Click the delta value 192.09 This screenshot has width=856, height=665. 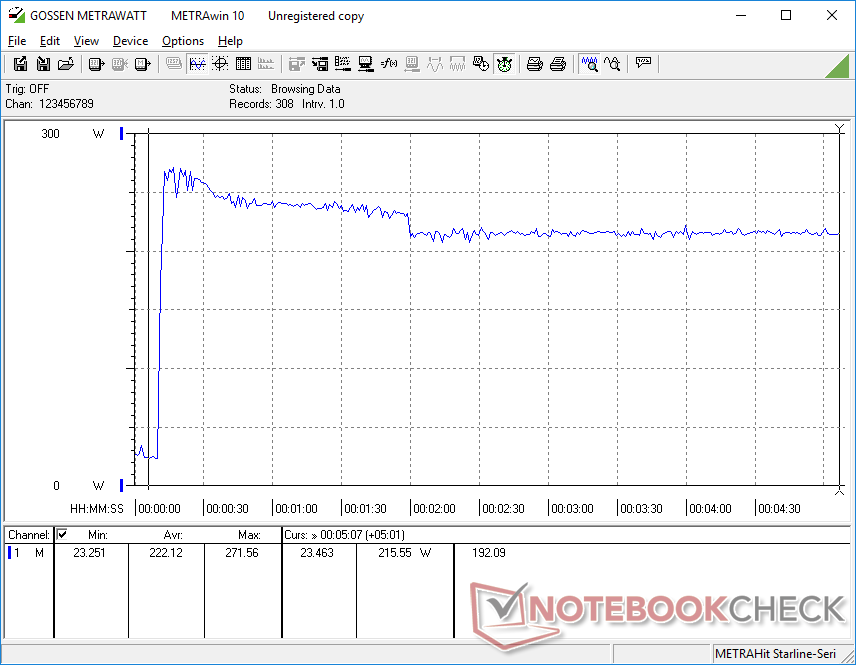[x=489, y=553]
